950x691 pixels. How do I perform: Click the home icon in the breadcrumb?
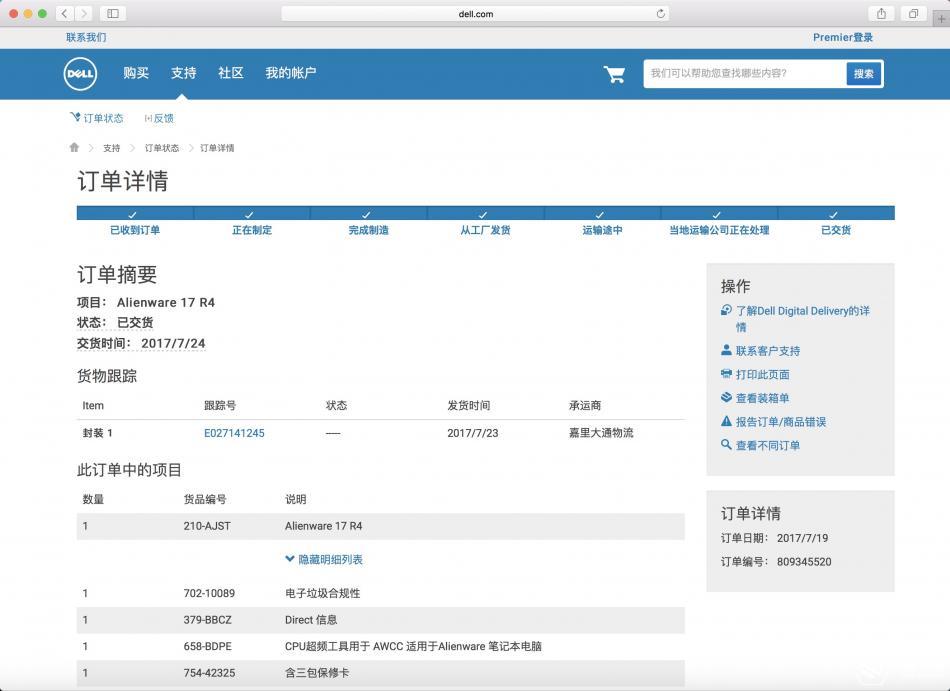(74, 147)
